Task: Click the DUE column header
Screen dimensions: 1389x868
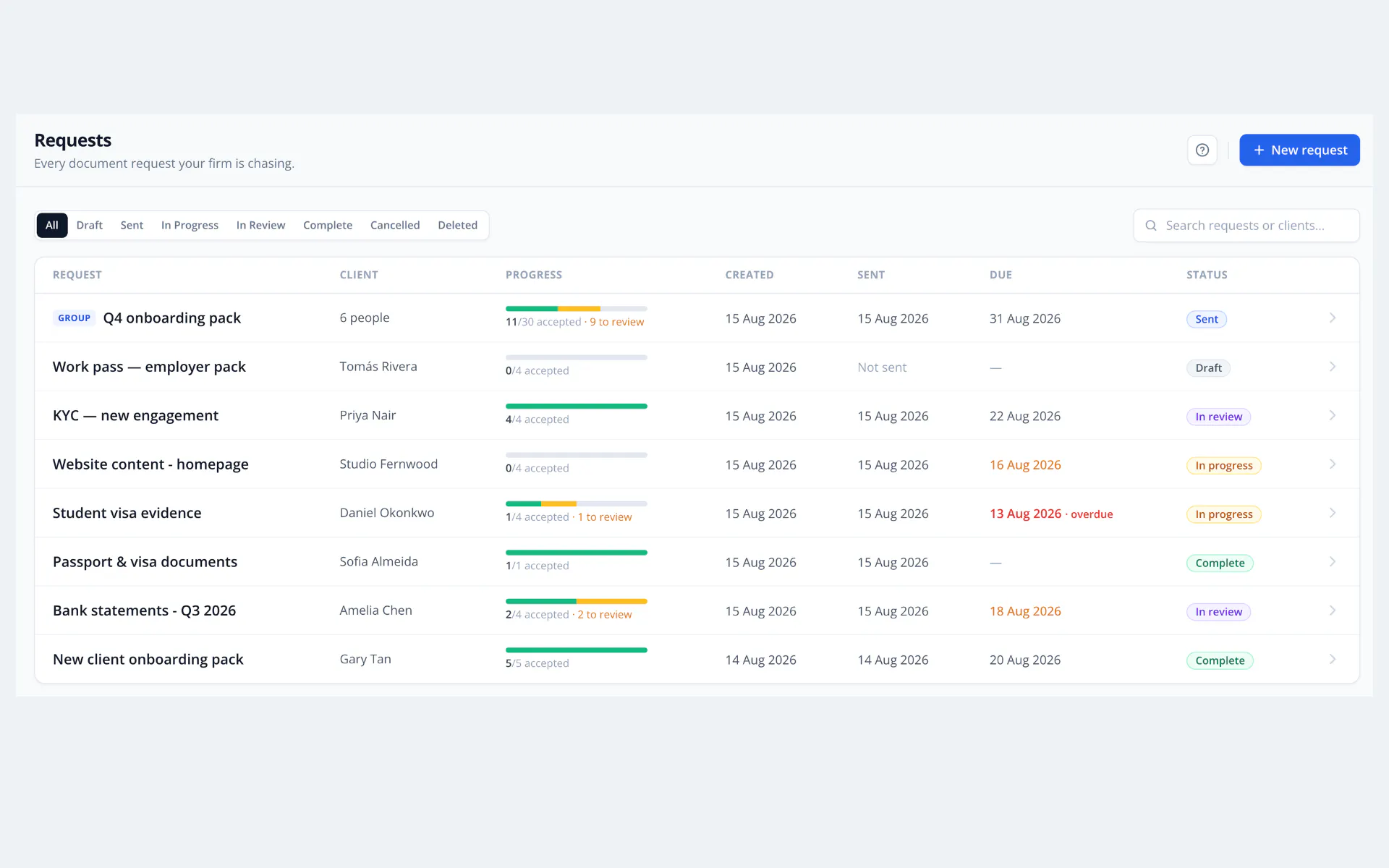Action: [x=1001, y=275]
